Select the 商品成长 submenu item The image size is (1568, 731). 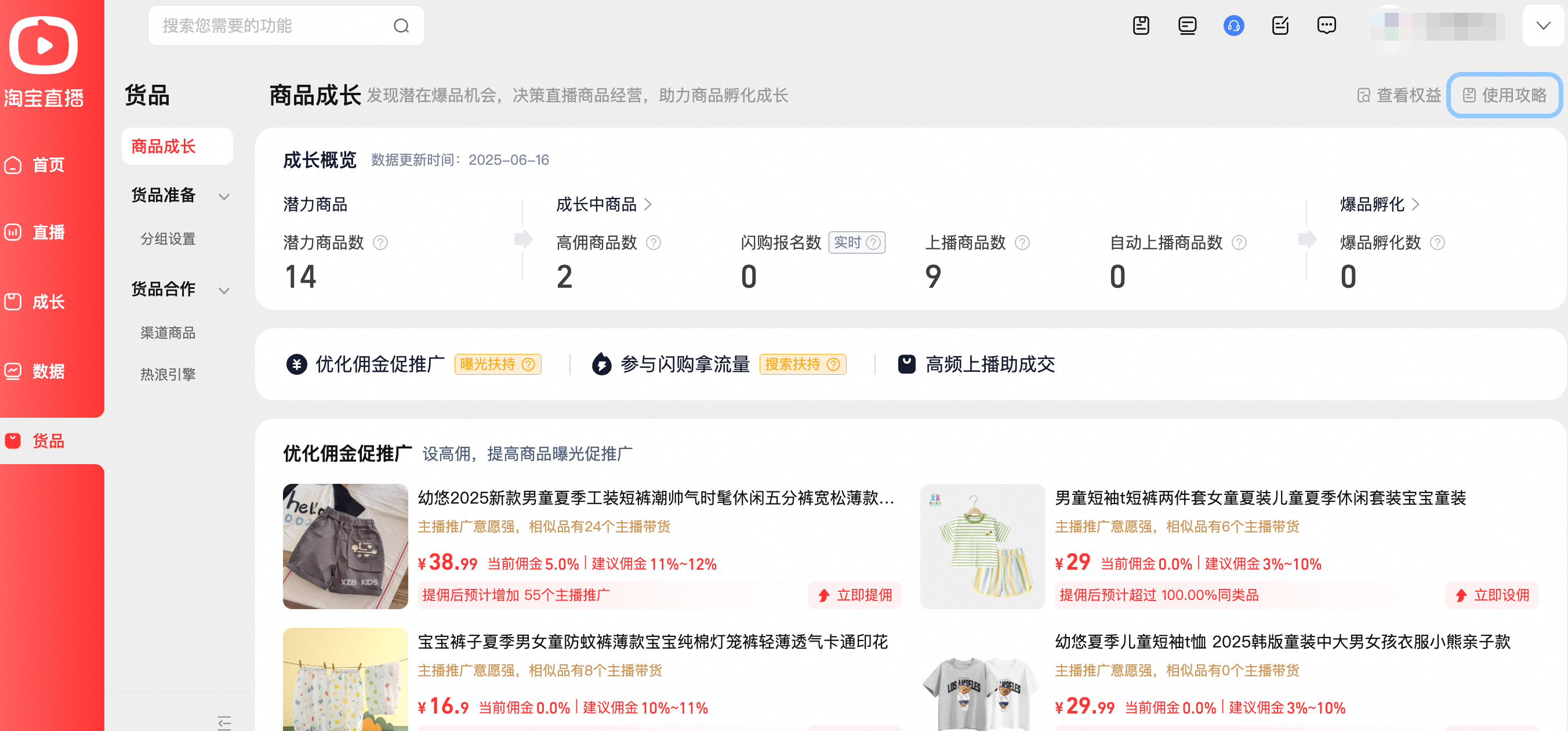click(x=177, y=146)
